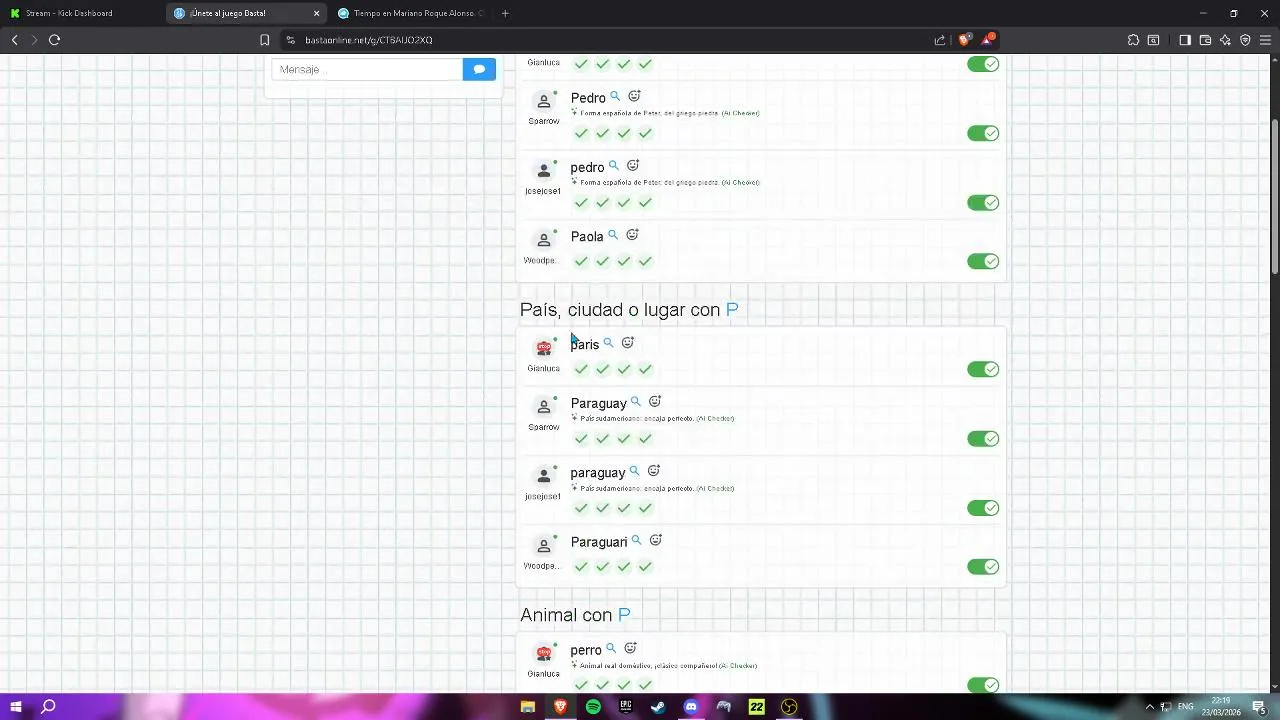The height and width of the screenshot is (720, 1280).
Task: Open the Windows Start menu
Action: (x=16, y=707)
